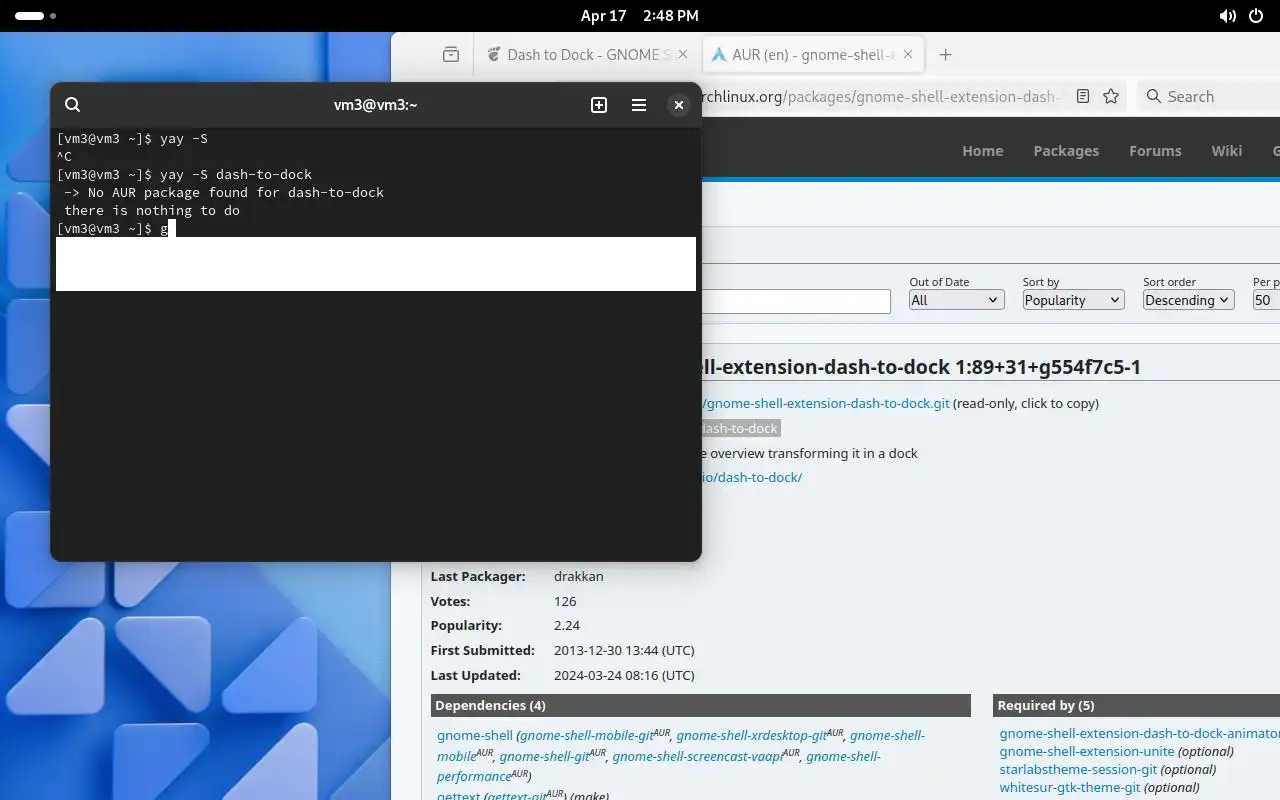Image resolution: width=1280 pixels, height=800 pixels.
Task: Open the gnome-shell dependency link
Action: (475, 735)
